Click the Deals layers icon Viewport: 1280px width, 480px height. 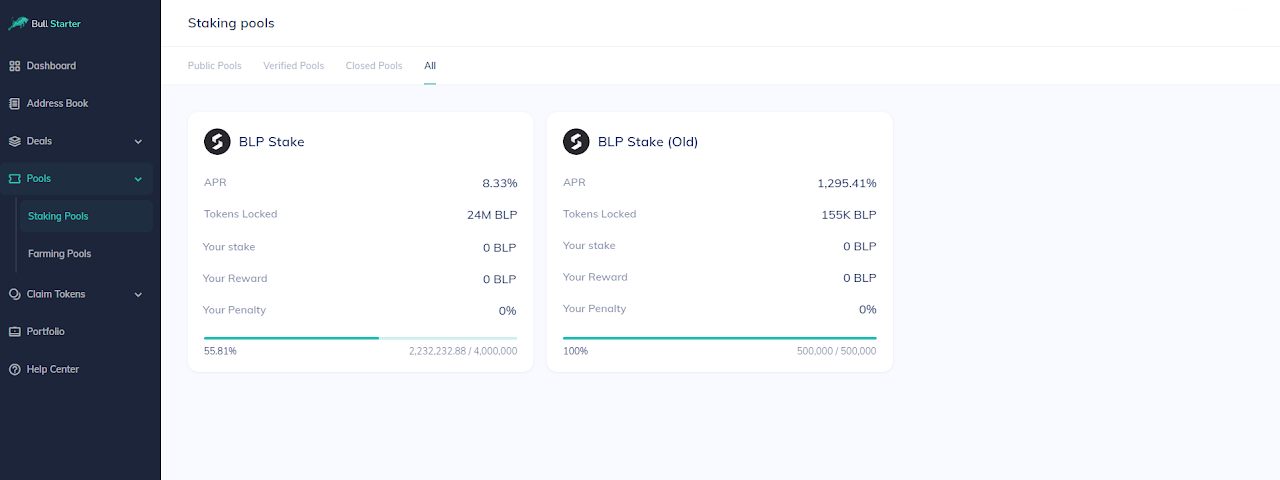pos(15,141)
